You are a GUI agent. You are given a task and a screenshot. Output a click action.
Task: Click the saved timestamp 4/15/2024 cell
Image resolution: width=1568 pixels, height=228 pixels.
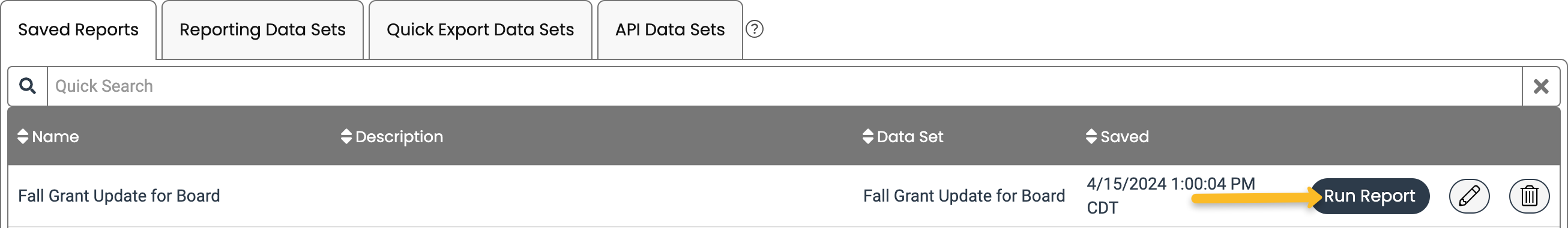(1171, 196)
